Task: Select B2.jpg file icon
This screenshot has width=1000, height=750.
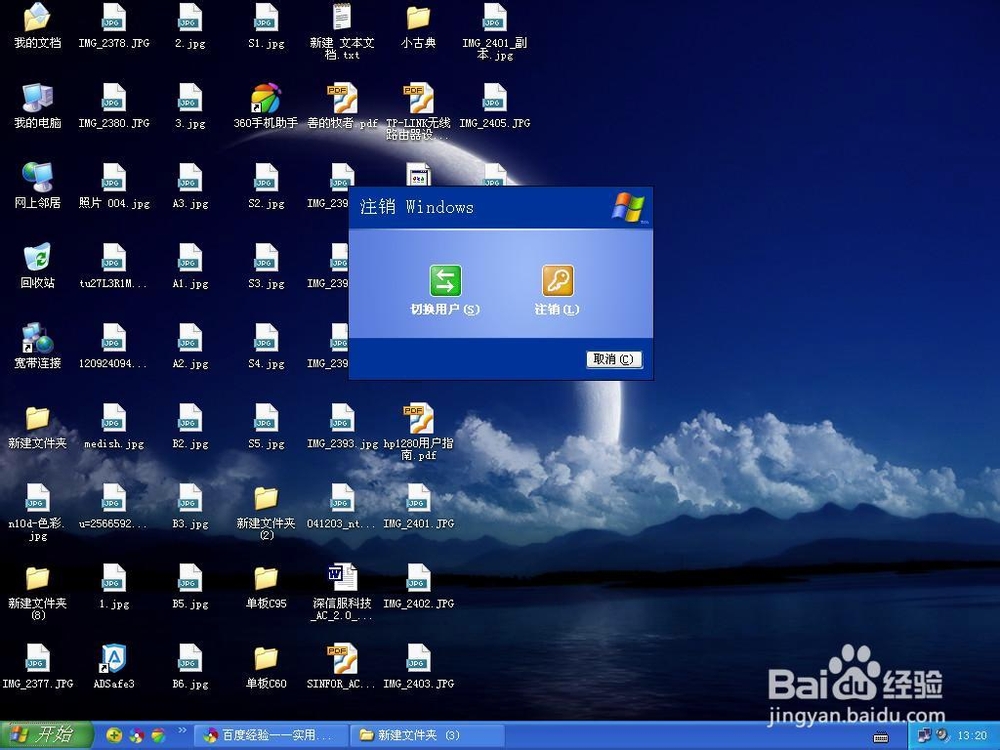Action: pyautogui.click(x=190, y=418)
